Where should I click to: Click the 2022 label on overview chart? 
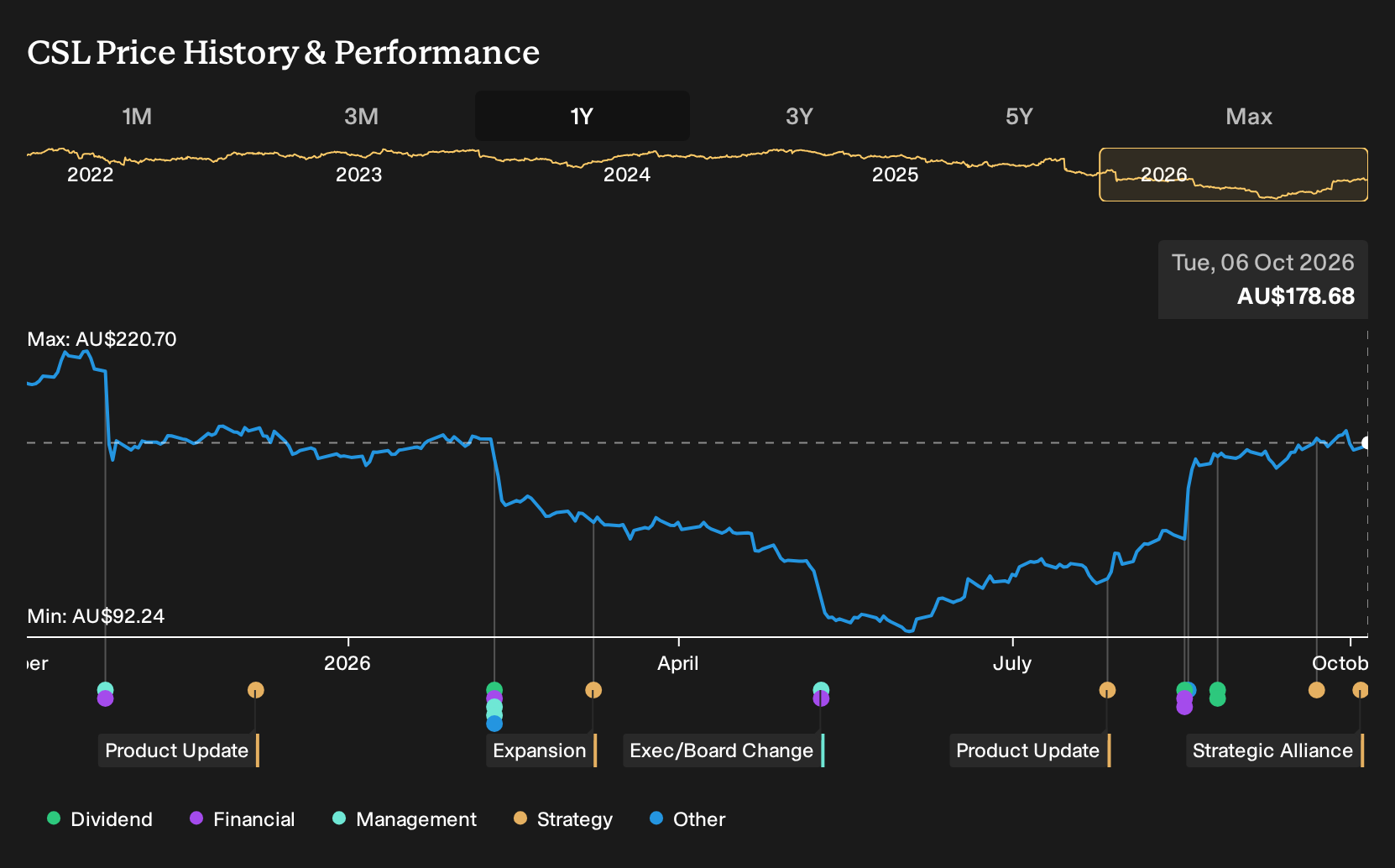(x=90, y=175)
